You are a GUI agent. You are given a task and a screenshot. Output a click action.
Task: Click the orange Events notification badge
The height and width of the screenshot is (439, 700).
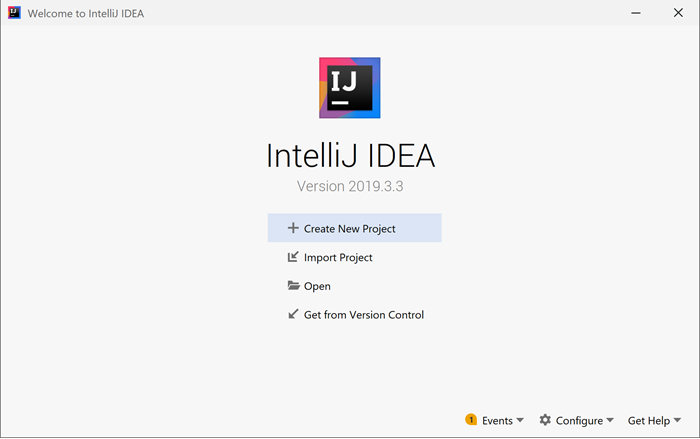(x=471, y=420)
